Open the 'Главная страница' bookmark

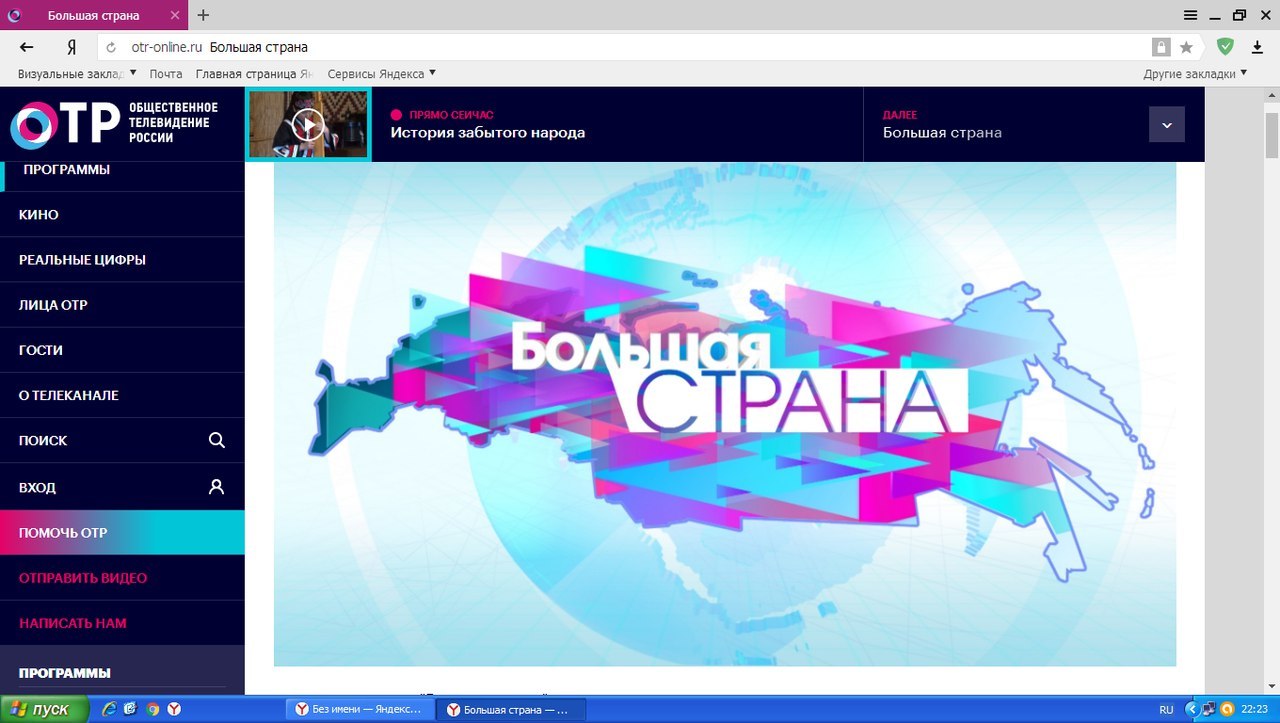point(255,73)
